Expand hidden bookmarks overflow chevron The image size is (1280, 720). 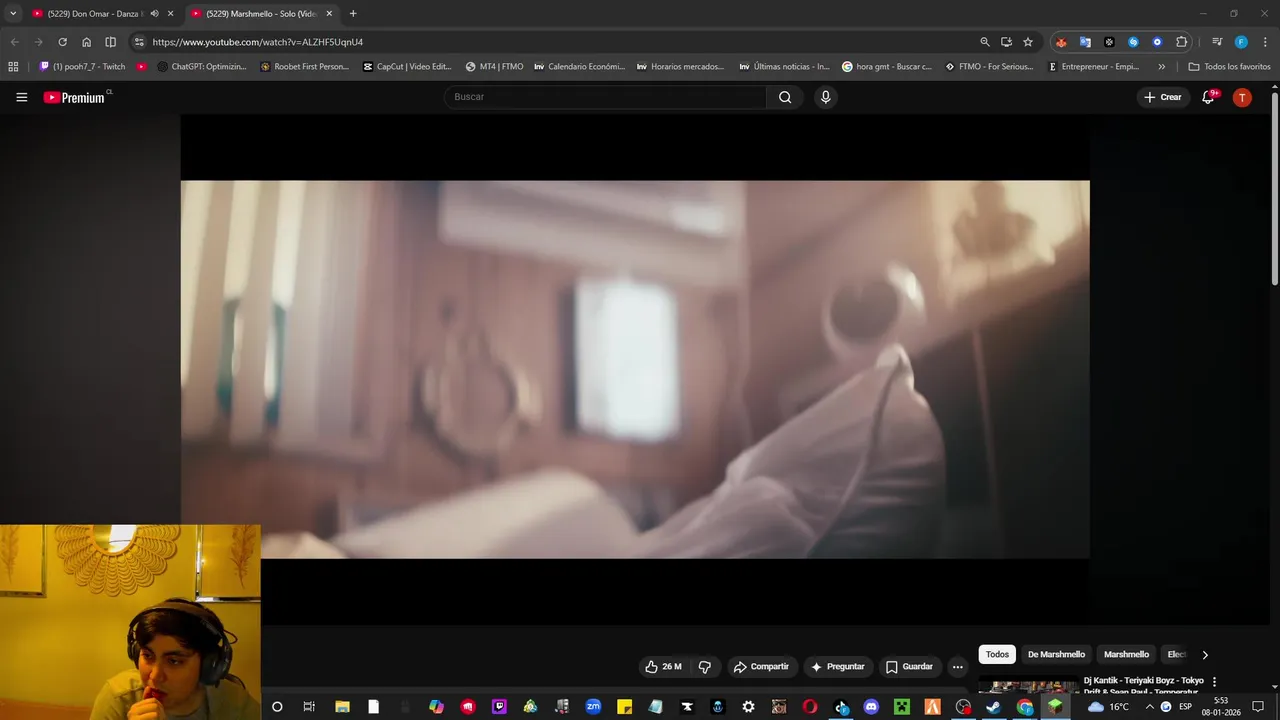pyautogui.click(x=1161, y=67)
